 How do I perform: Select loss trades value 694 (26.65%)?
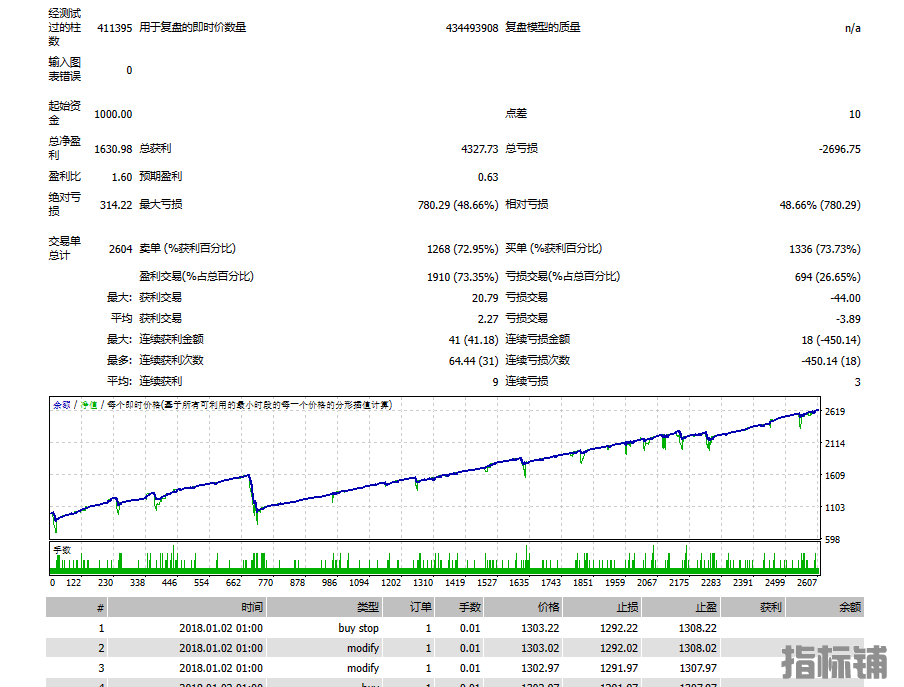click(x=827, y=277)
